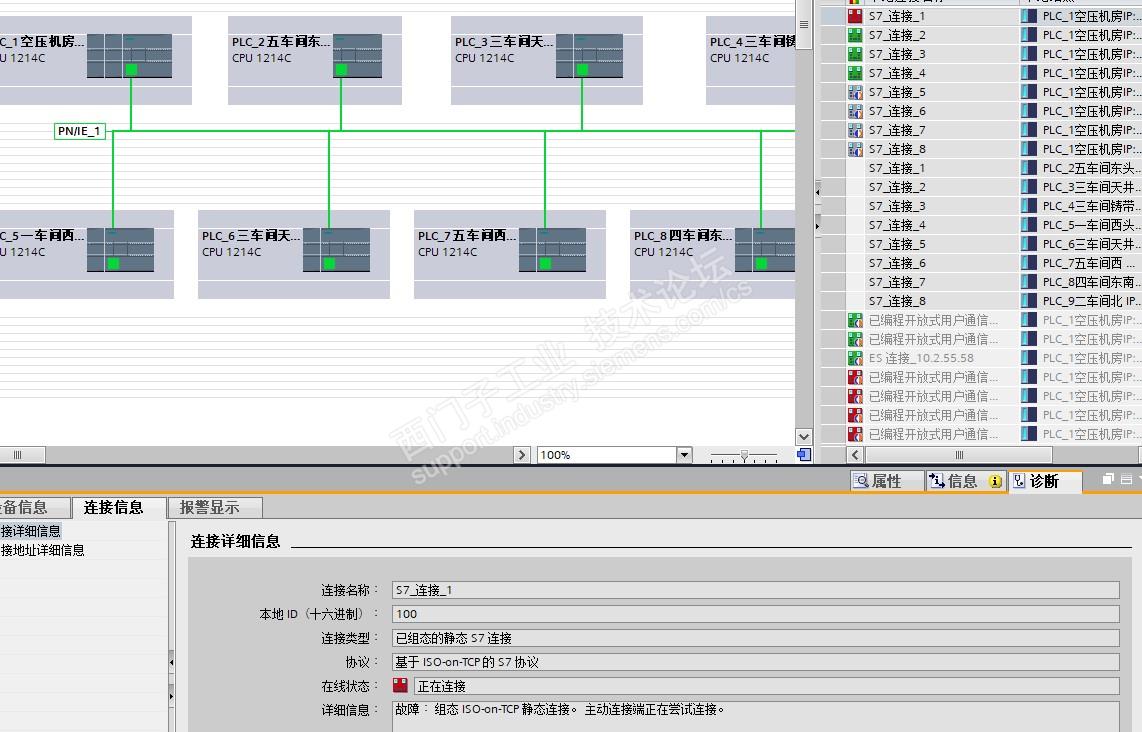Click float window icon right of 诊断 tab
Viewport: 1142px width, 732px height.
click(1108, 479)
